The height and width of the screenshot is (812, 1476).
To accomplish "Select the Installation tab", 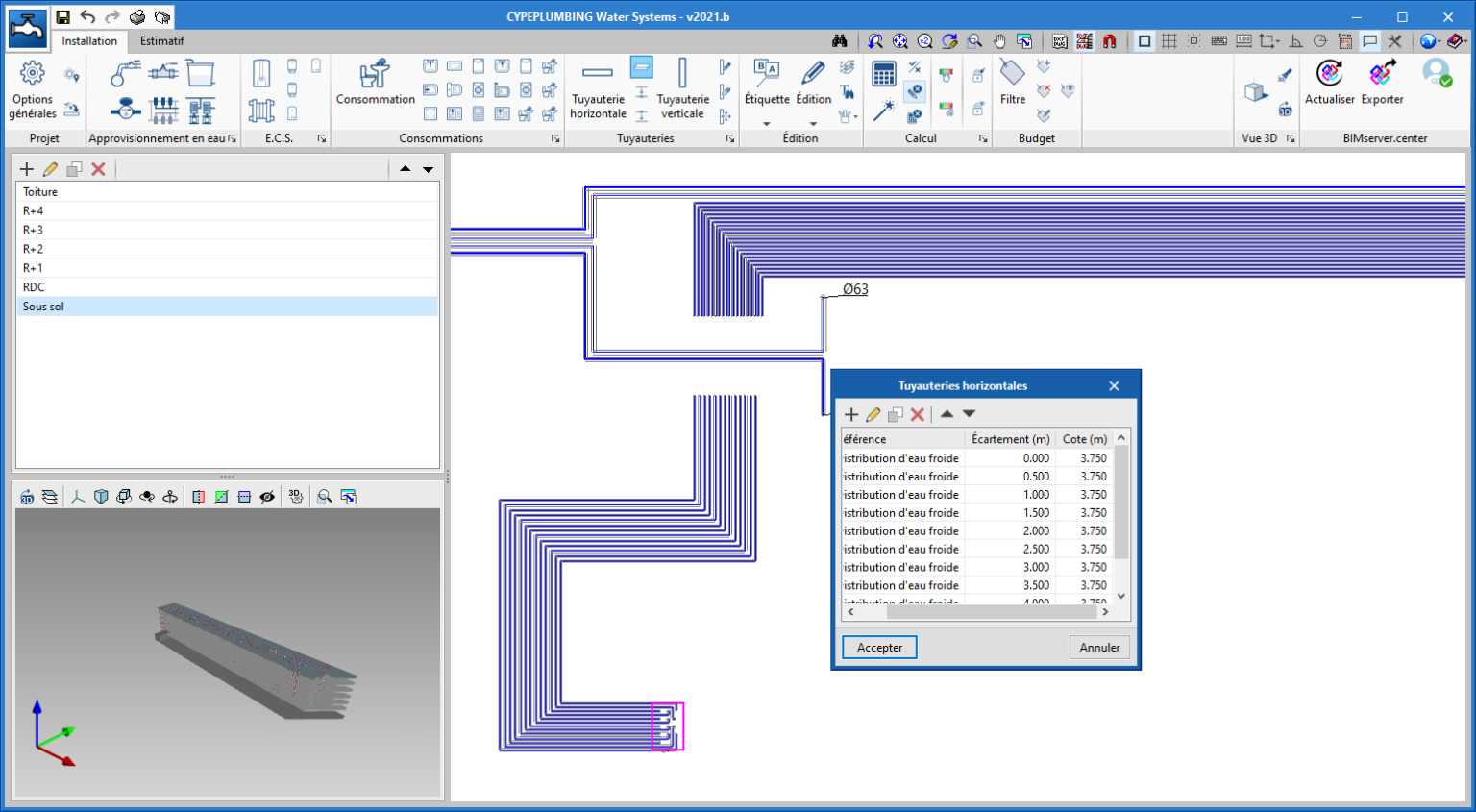I will [x=89, y=41].
